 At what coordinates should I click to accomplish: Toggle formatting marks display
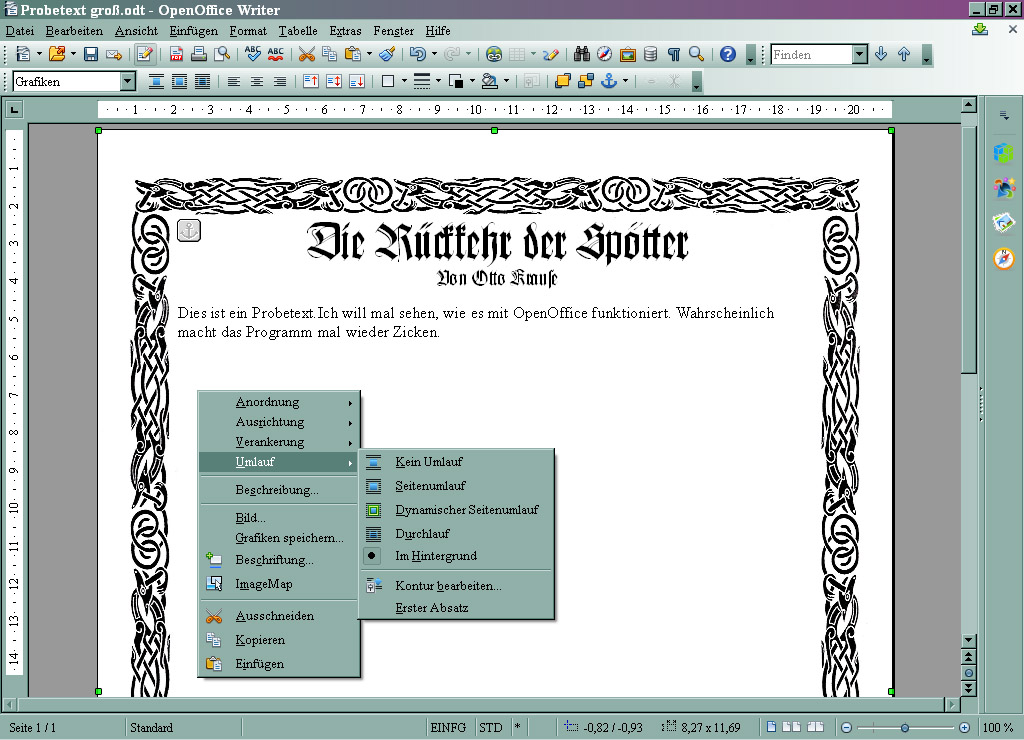674,54
